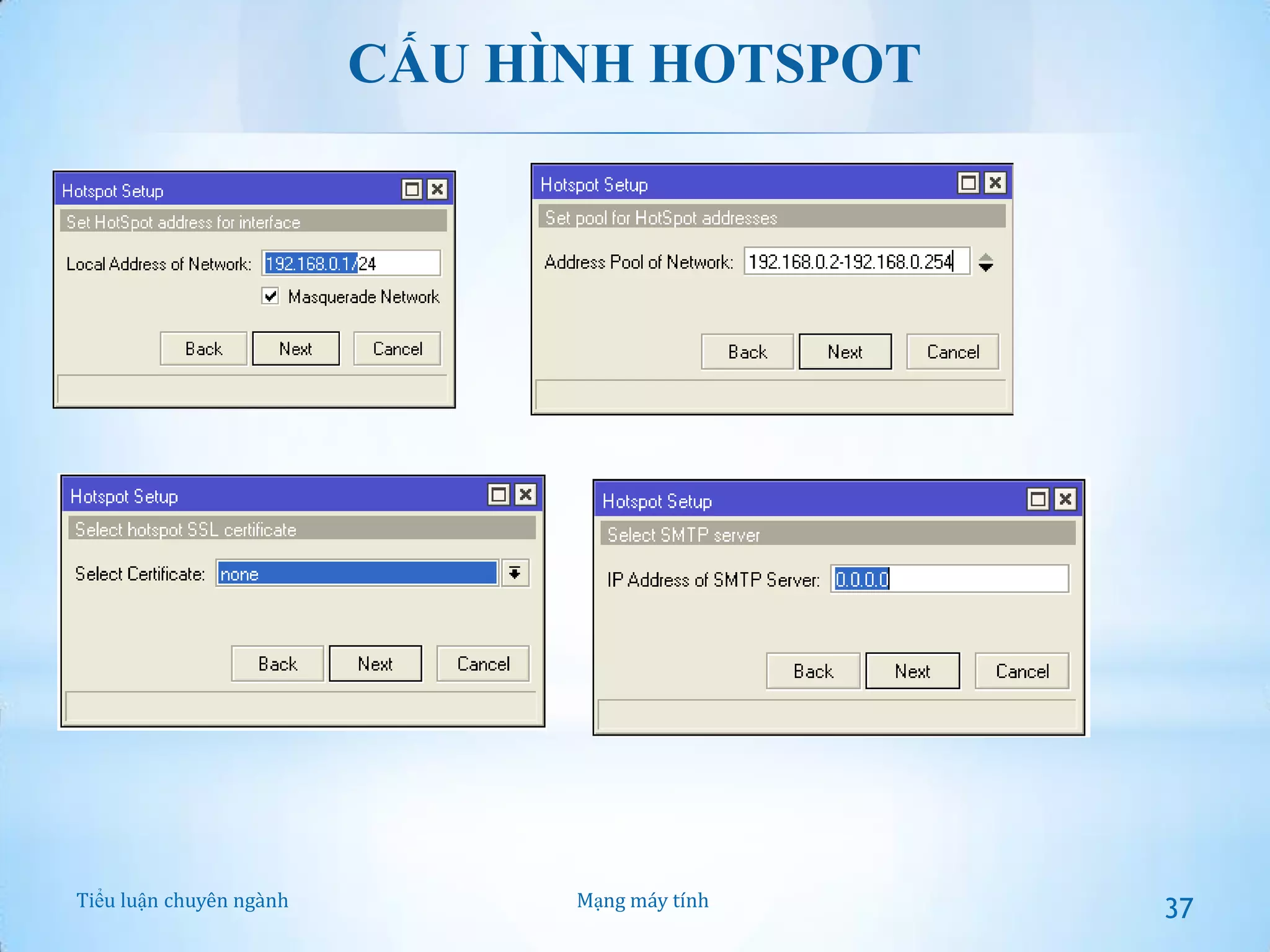The height and width of the screenshot is (952, 1270).
Task: Maximize the SSL certificate setup window
Action: 499,495
